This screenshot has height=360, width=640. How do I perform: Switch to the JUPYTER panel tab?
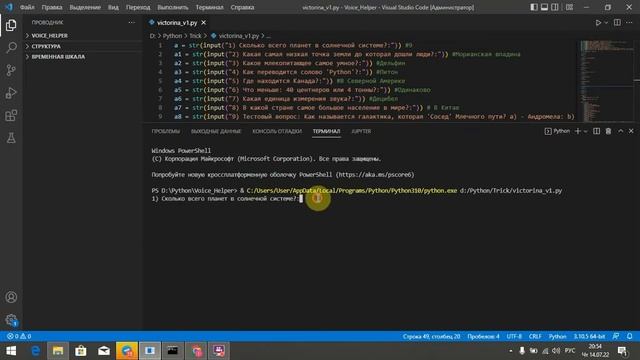(x=361, y=131)
